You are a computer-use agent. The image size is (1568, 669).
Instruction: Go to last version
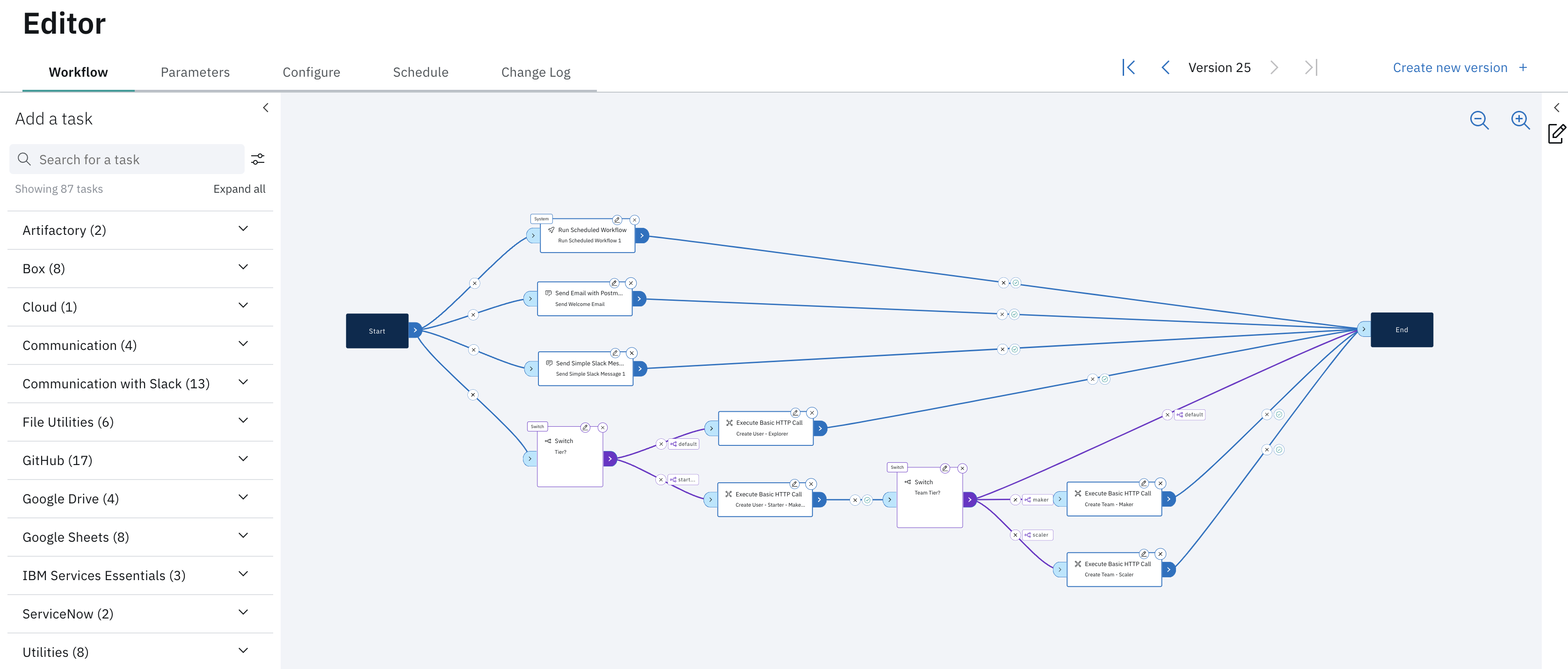click(1311, 67)
